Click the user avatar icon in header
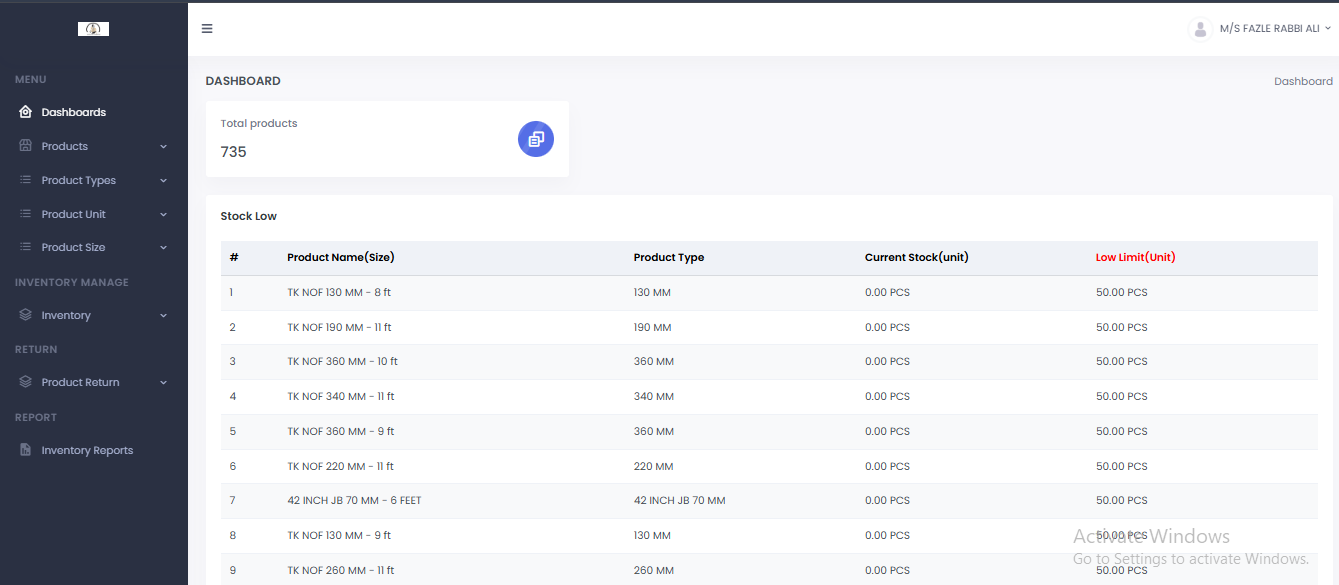This screenshot has width=1339, height=585. pyautogui.click(x=1200, y=29)
